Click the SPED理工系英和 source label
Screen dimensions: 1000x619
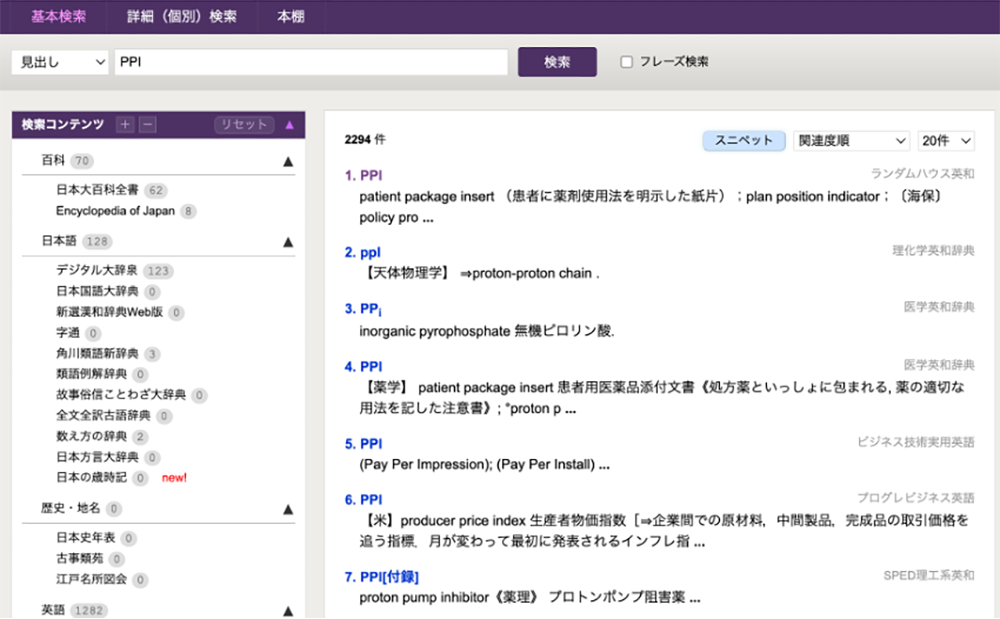coord(929,576)
